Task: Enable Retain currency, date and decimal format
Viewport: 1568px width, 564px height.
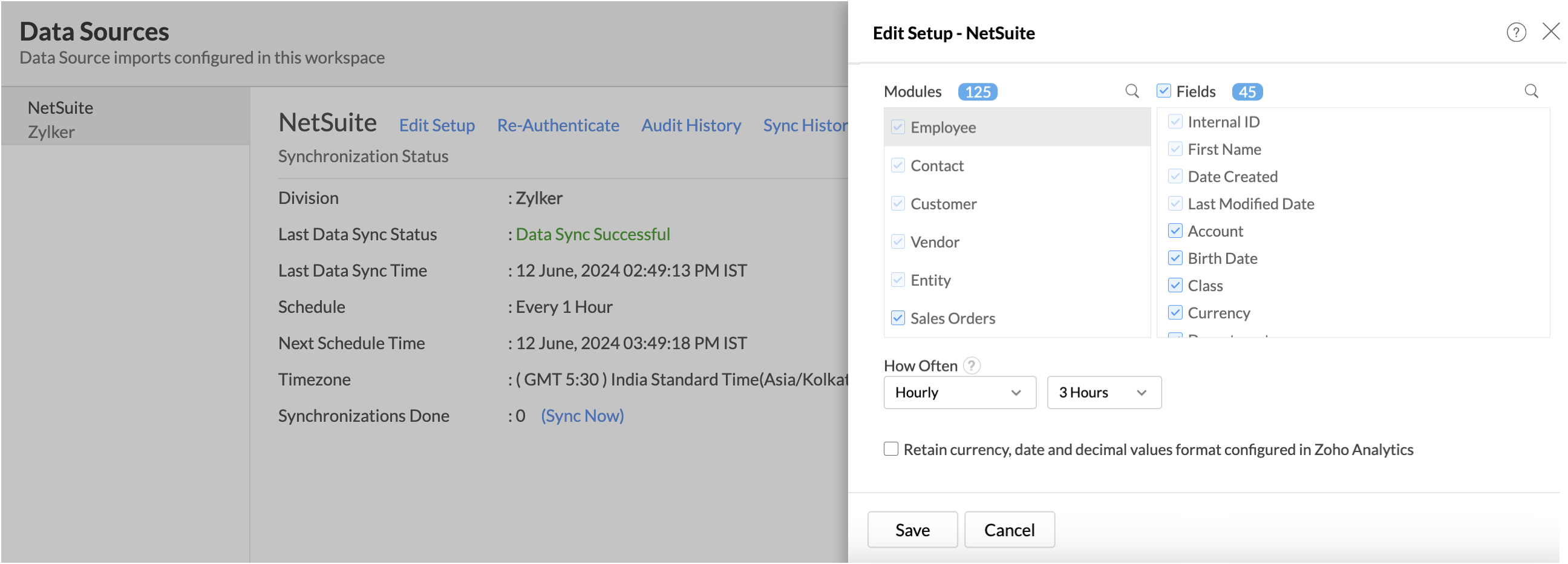Action: coord(890,449)
